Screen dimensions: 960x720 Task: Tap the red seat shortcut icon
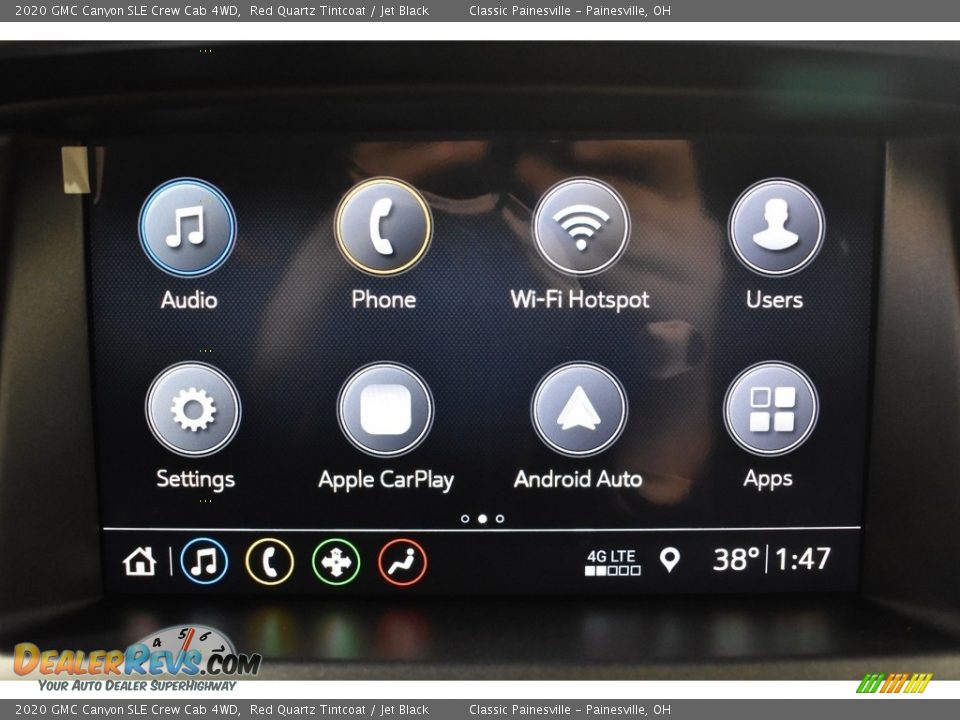coord(402,562)
